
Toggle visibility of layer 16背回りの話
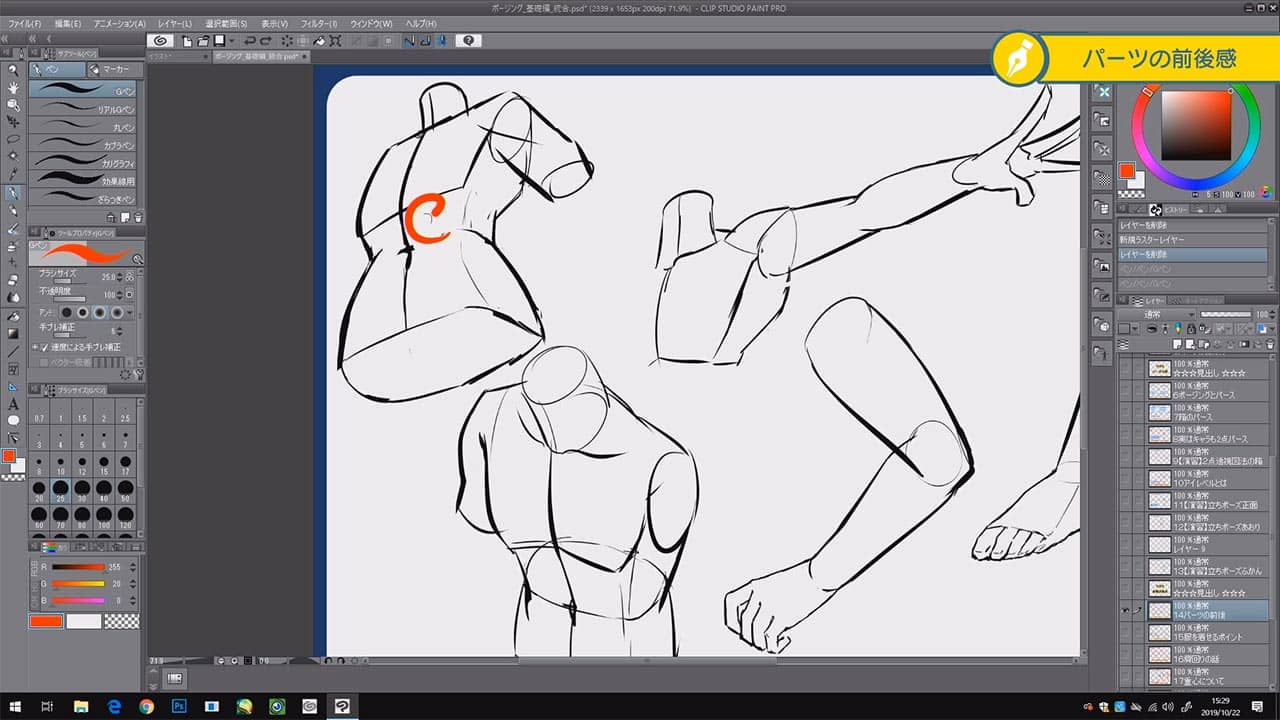pos(1126,654)
